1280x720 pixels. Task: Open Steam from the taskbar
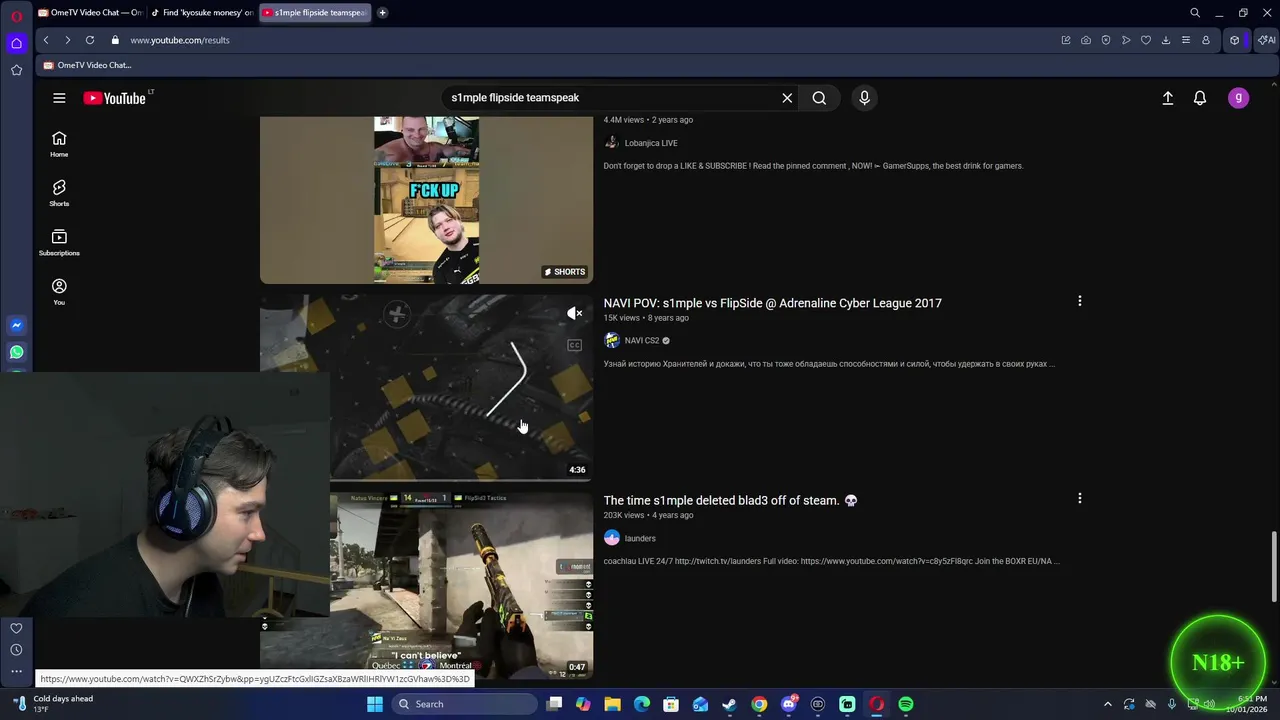tap(729, 704)
